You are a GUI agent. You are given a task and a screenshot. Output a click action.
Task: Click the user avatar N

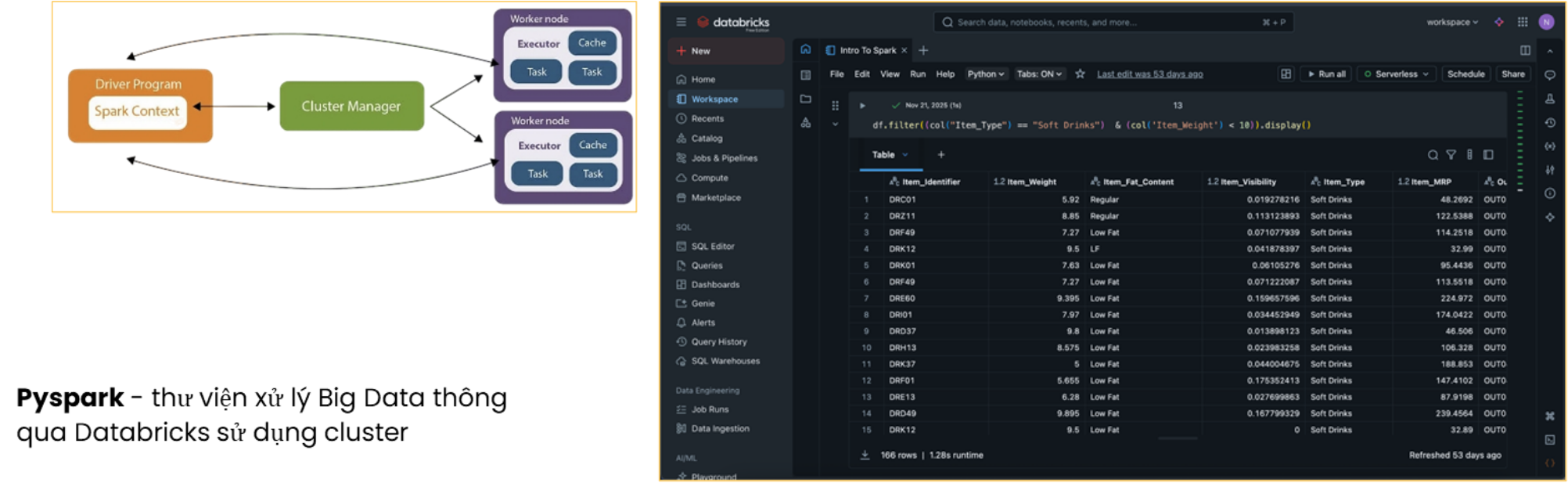(1546, 22)
